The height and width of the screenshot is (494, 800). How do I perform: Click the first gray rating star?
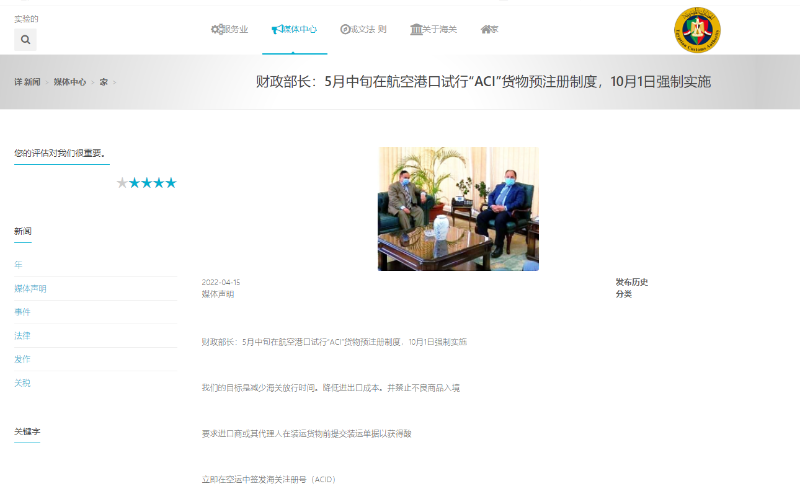(123, 183)
